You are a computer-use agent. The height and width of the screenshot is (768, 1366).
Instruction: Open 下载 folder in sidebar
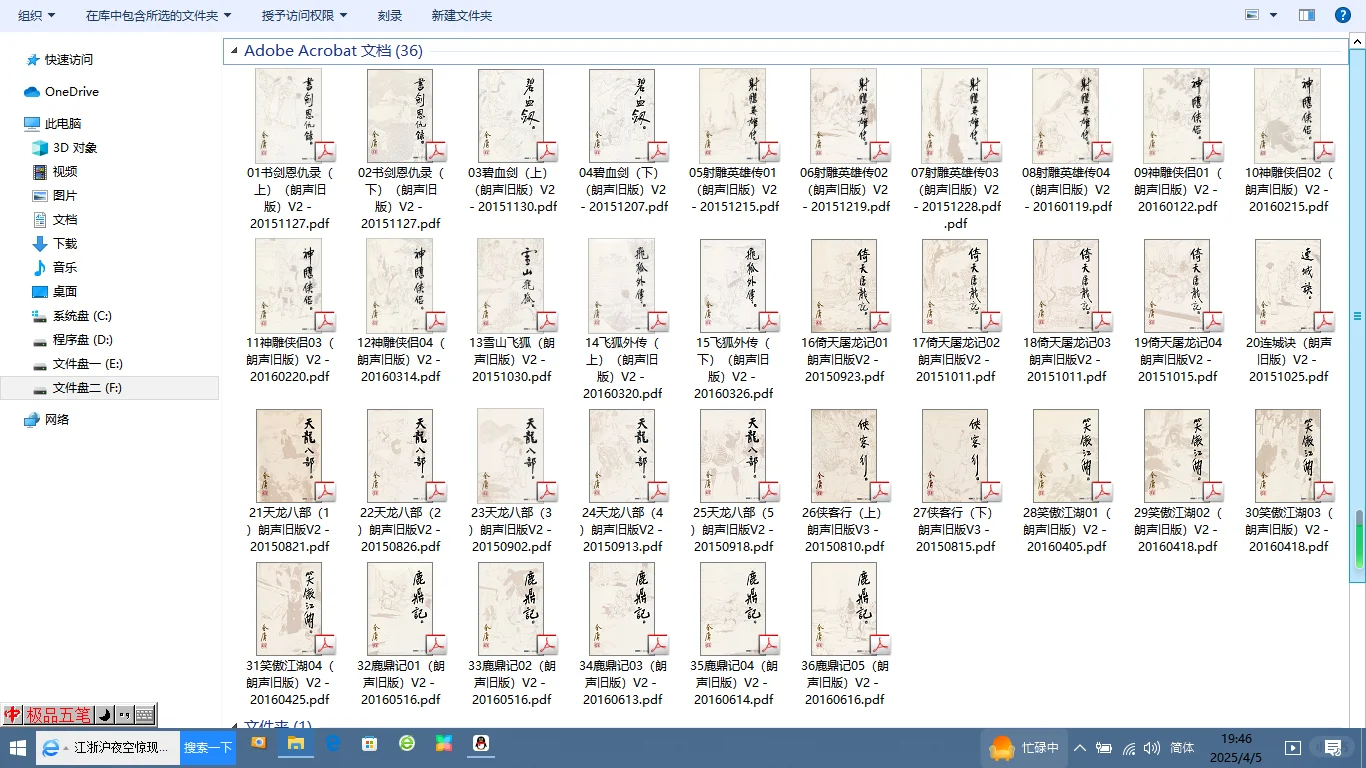[55, 244]
